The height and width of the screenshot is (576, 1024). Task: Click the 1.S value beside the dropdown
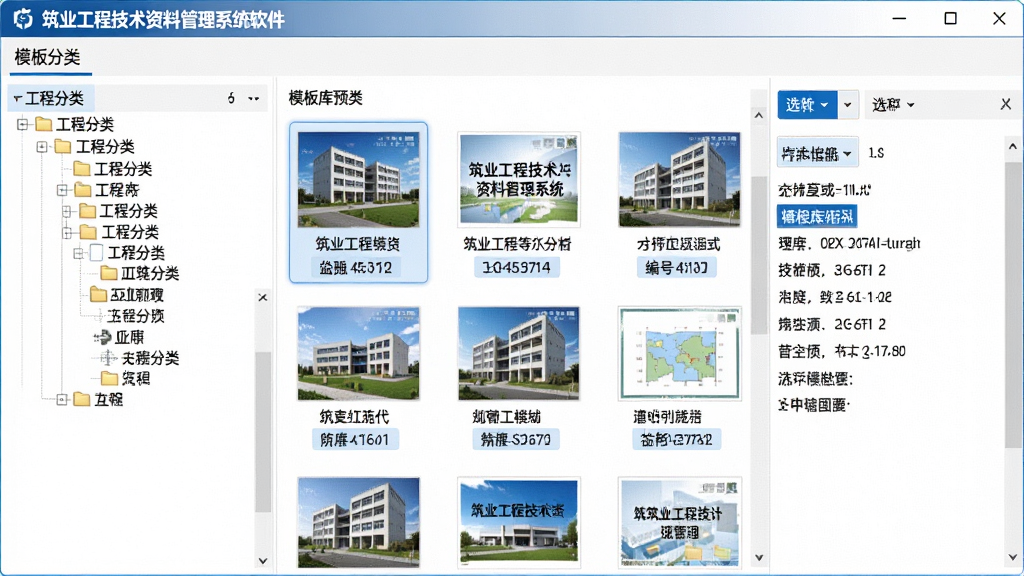click(x=876, y=153)
